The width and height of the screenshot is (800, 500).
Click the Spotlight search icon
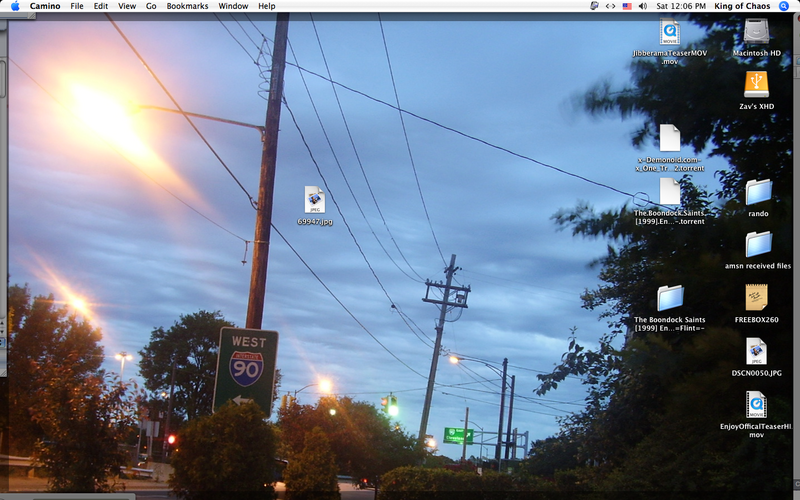[x=784, y=6]
